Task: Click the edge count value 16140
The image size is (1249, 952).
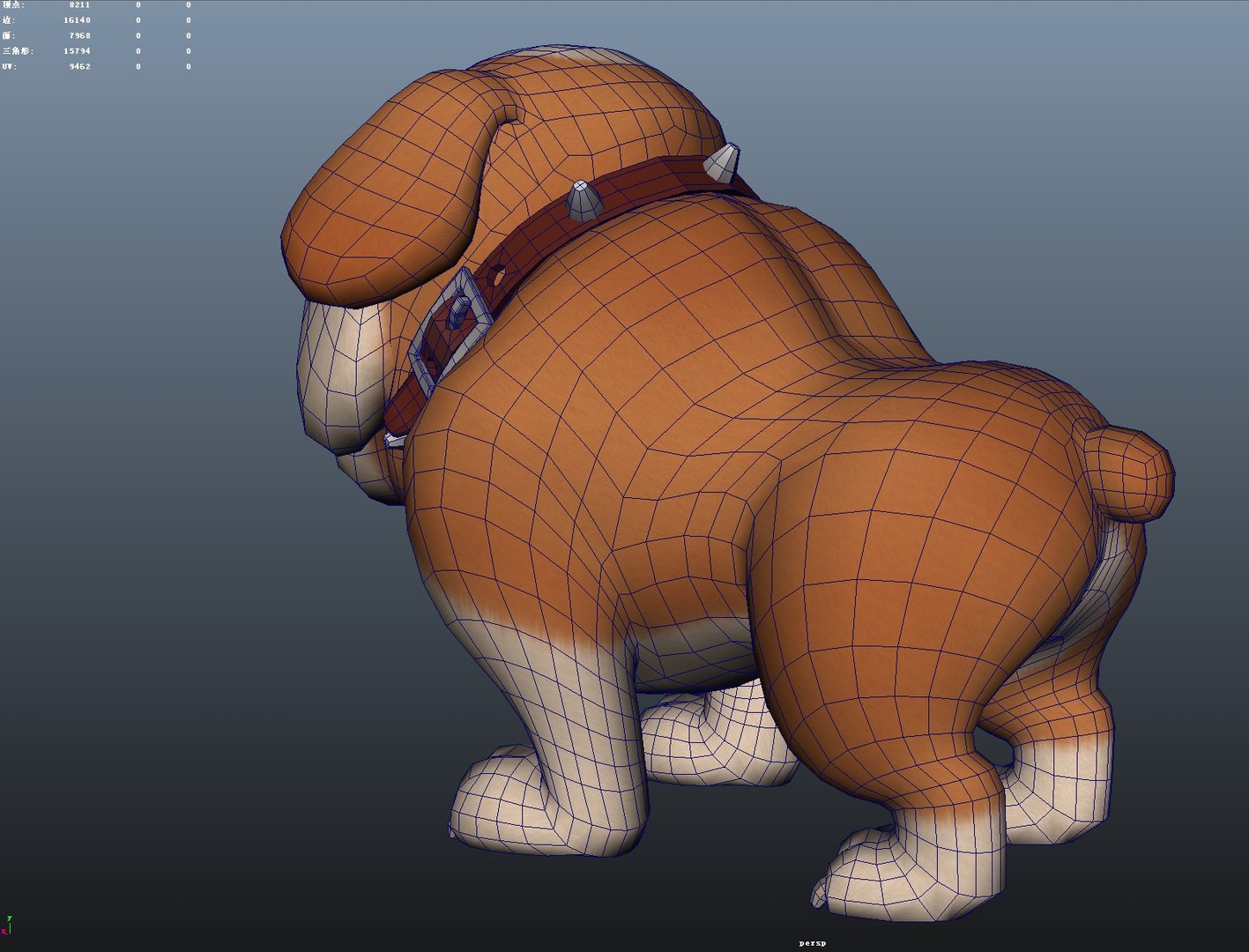Action: click(x=78, y=20)
